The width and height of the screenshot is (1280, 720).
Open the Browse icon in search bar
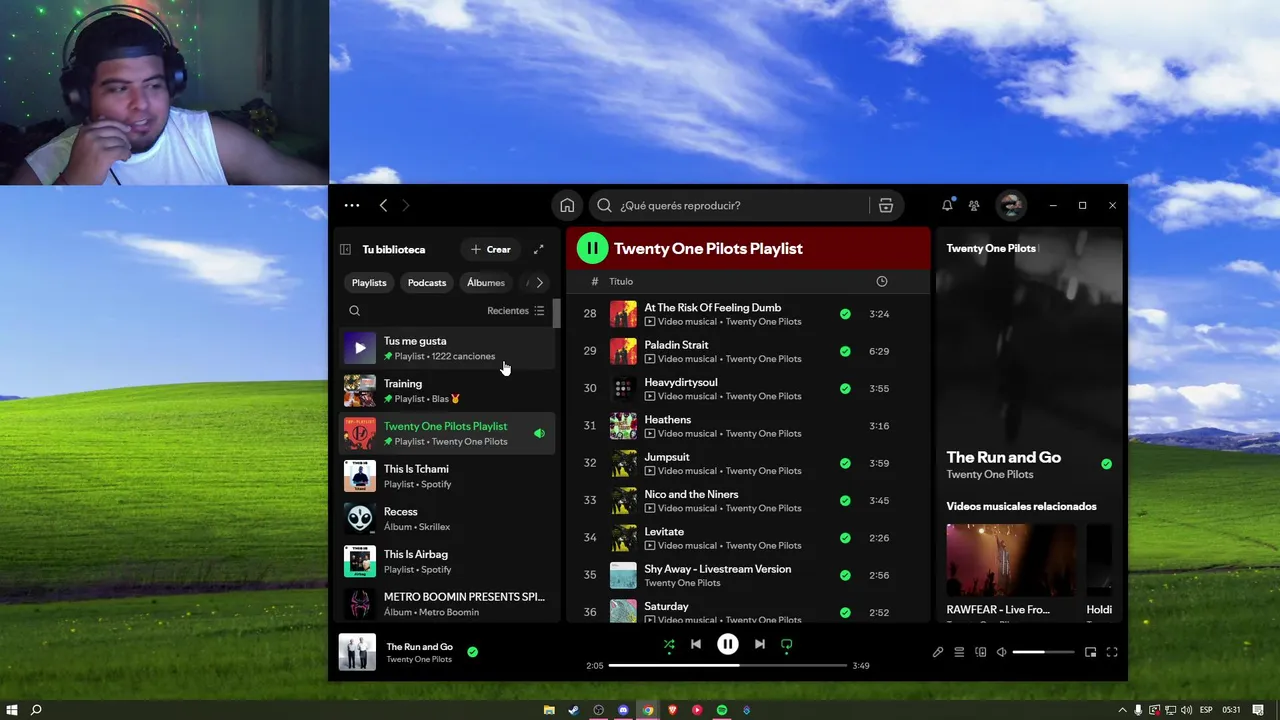pos(886,205)
